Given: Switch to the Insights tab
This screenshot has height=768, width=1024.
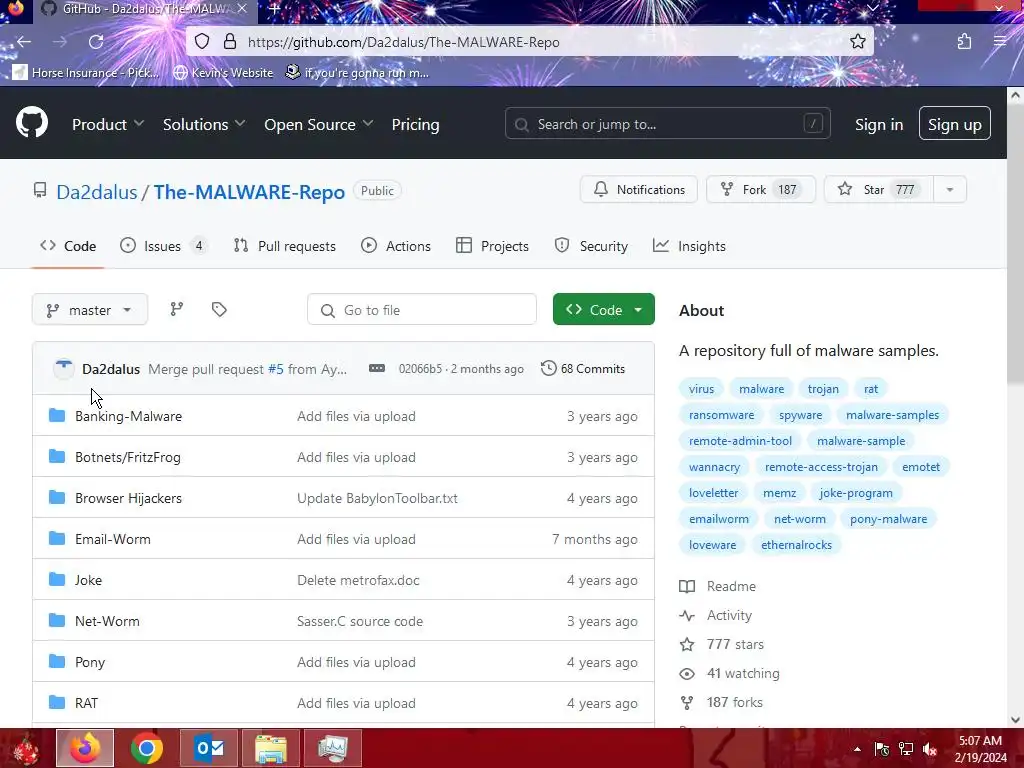Looking at the screenshot, I should pos(689,246).
